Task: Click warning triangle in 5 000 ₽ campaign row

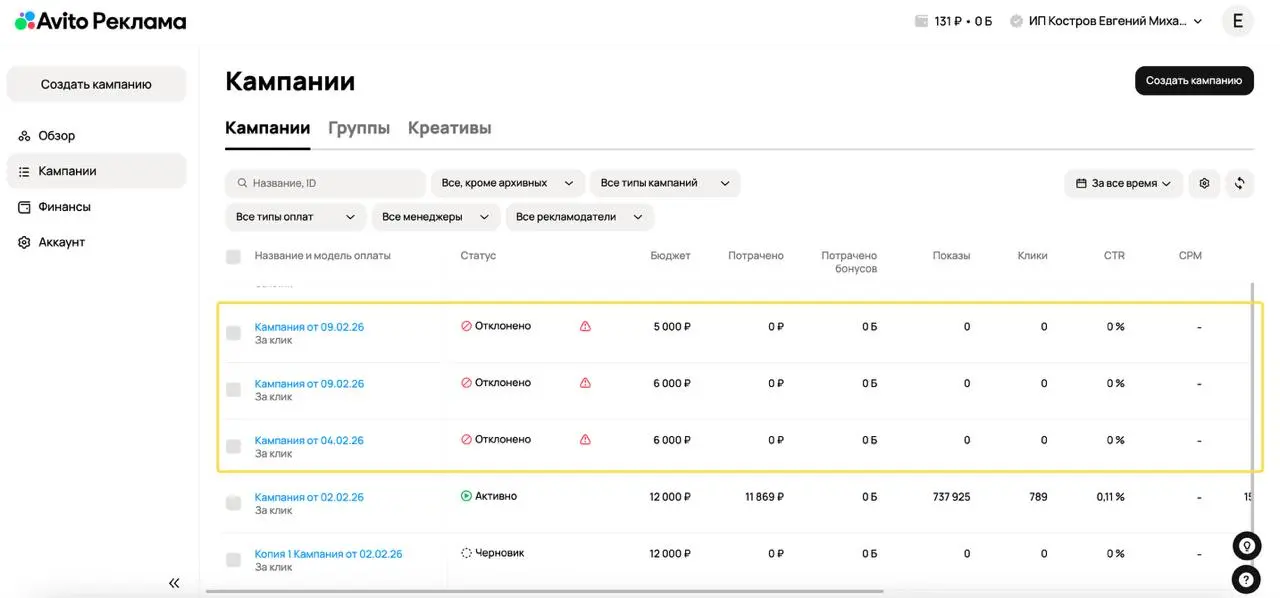Action: click(585, 326)
